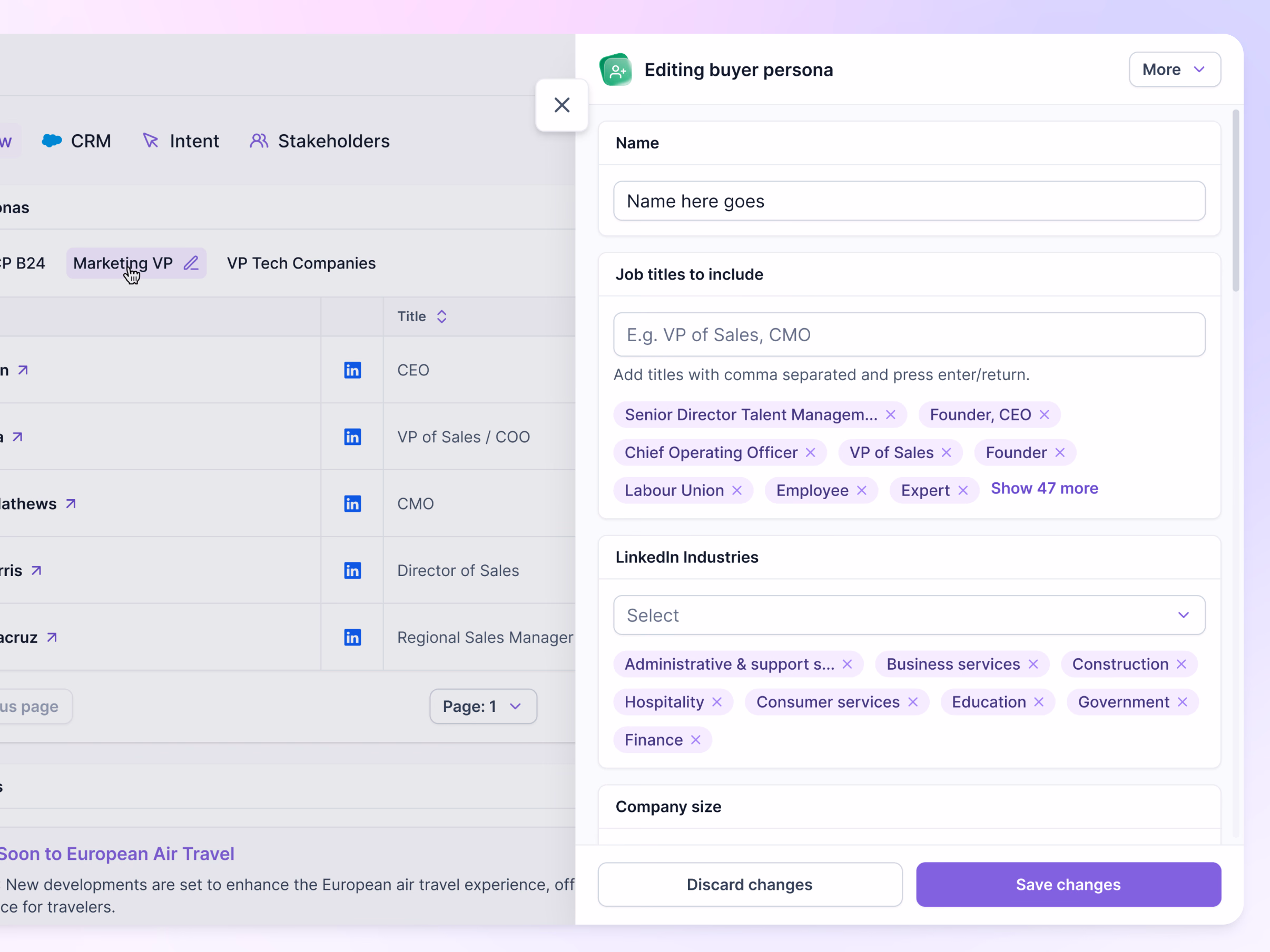Viewport: 1270px width, 952px height.
Task: Remove the Government industry tag
Action: tap(1183, 702)
